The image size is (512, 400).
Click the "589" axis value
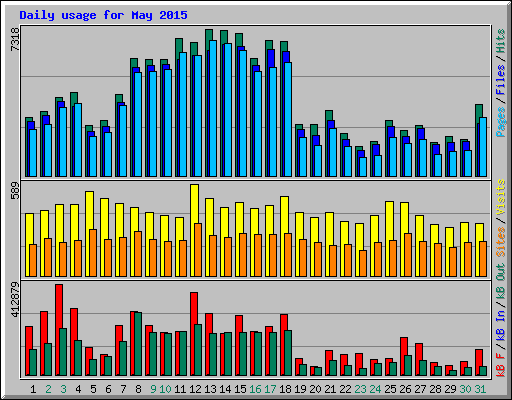tap(15, 190)
